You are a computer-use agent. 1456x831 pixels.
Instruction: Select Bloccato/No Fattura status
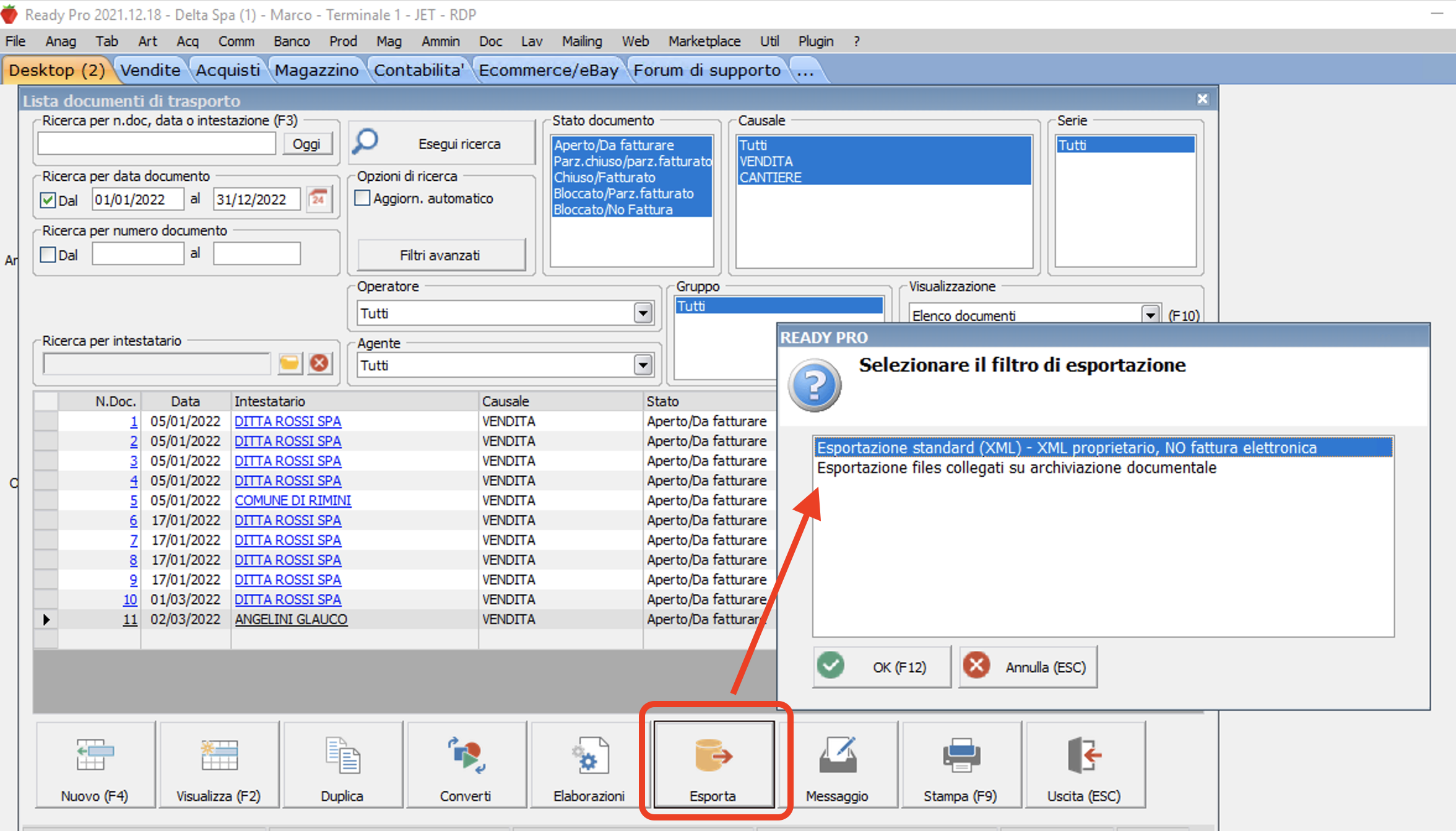coord(631,209)
